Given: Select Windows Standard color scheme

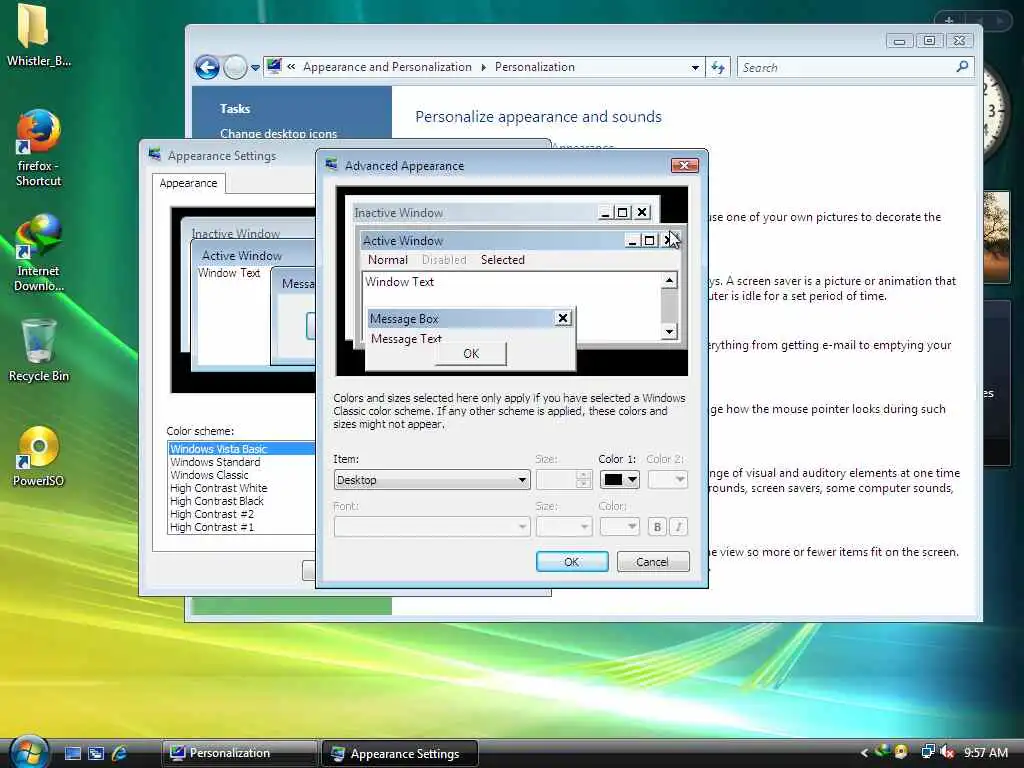Looking at the screenshot, I should pos(242,462).
